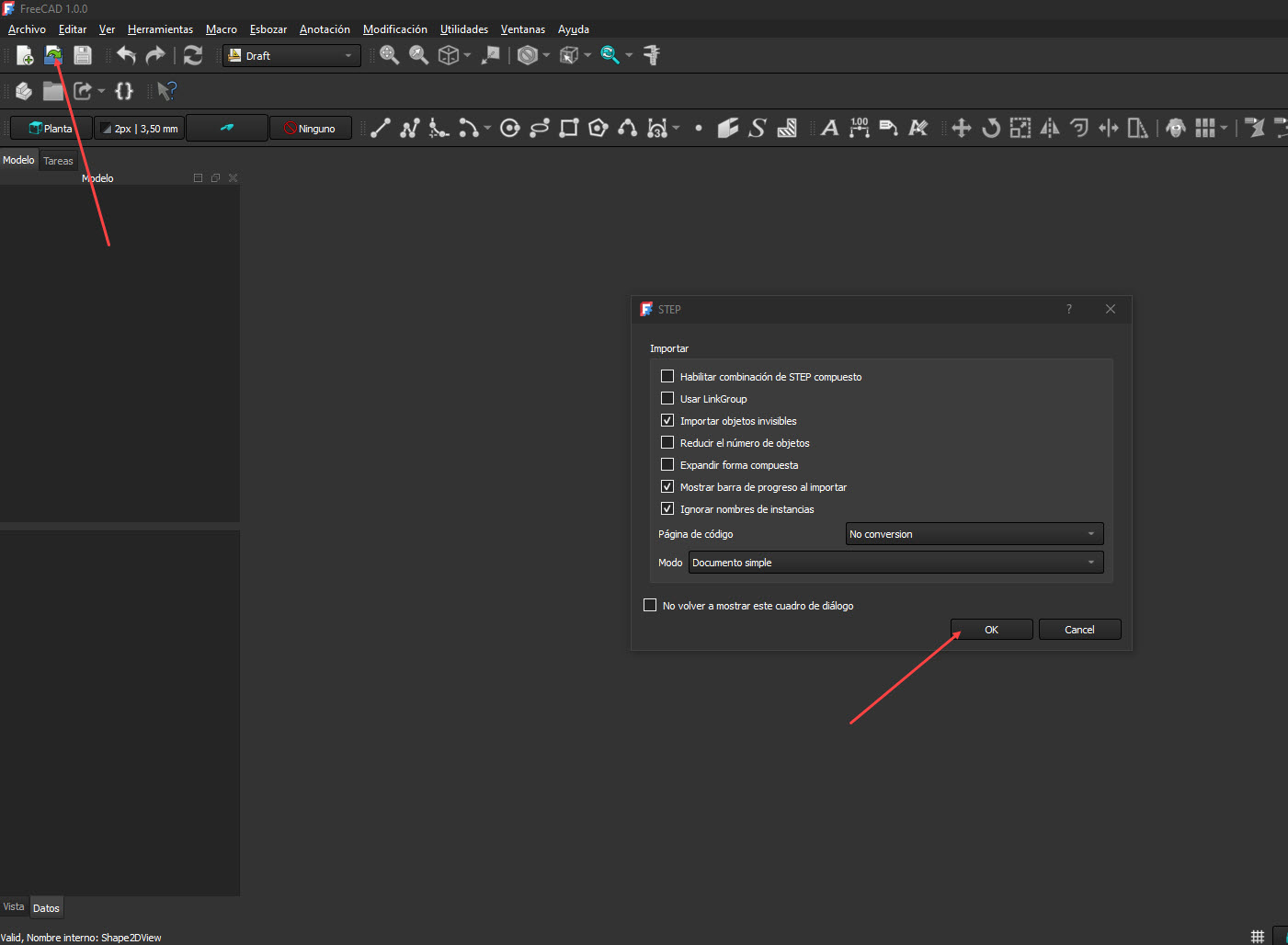Select the Draft Hatch tool
1288x945 pixels.
point(787,128)
